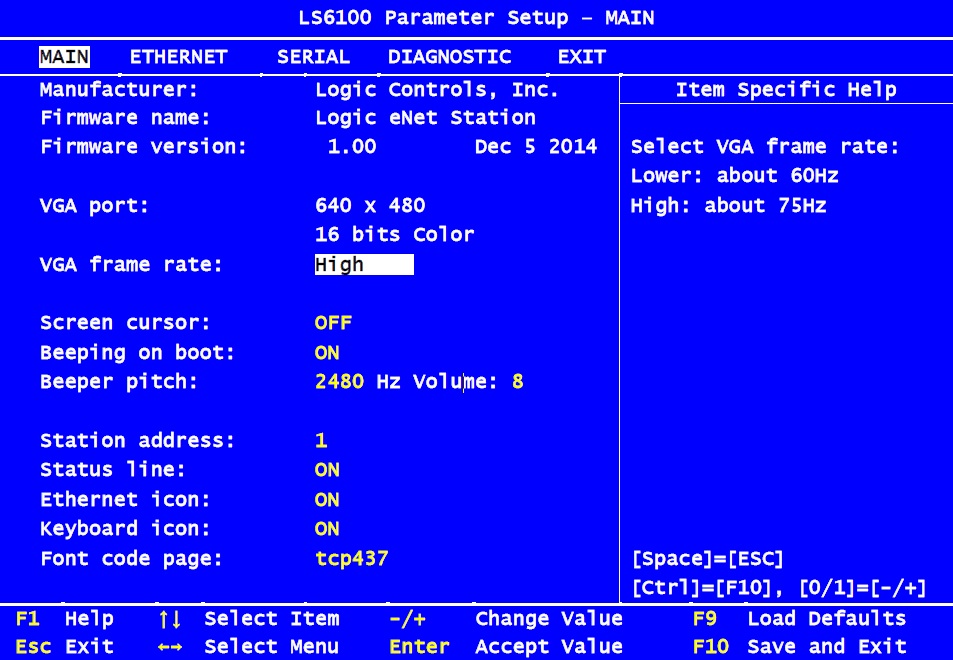Toggle the Ethernet icon ON value
The width and height of the screenshot is (953, 660).
coord(327,500)
